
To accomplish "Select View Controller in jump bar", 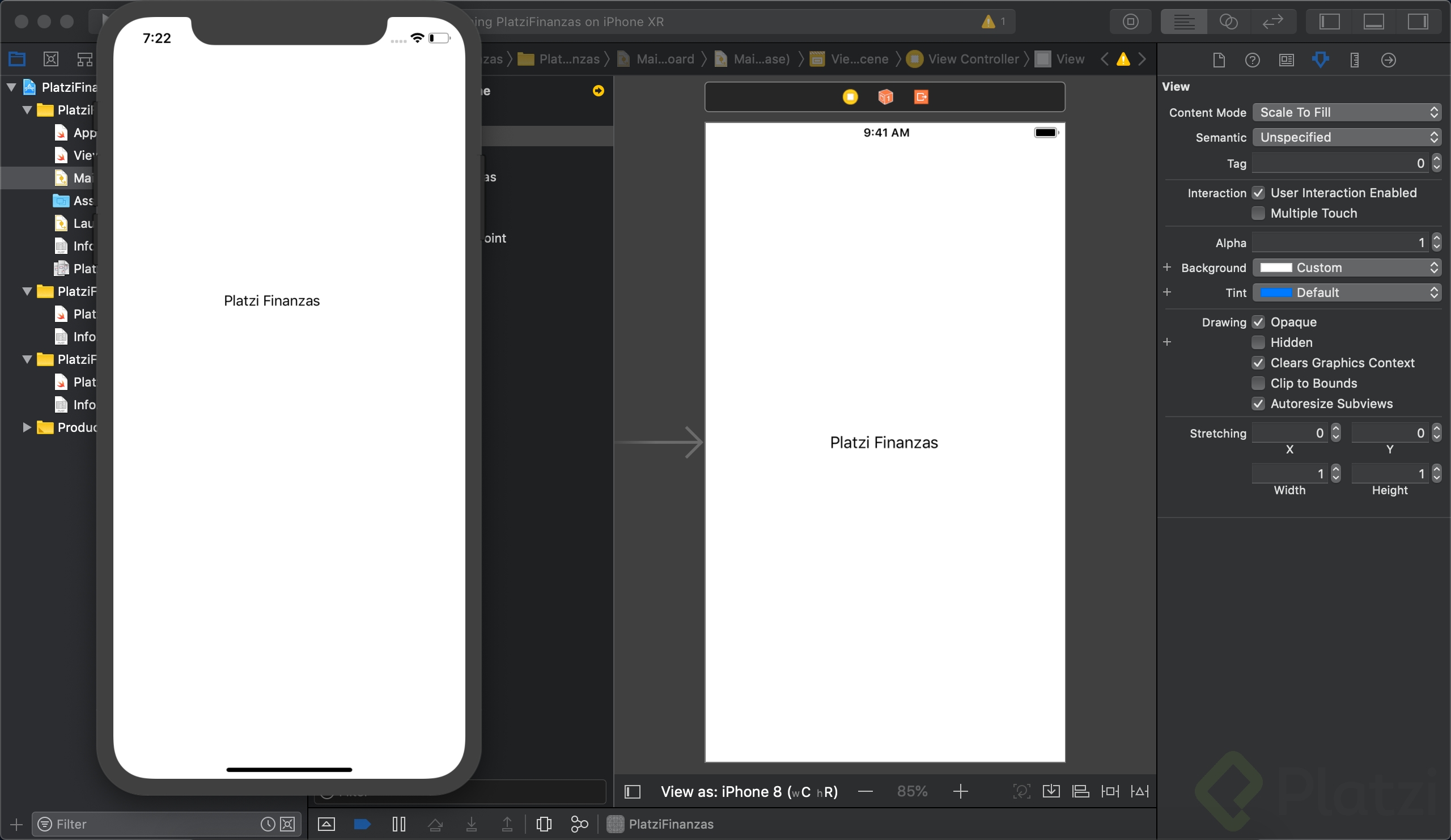I will click(x=973, y=59).
